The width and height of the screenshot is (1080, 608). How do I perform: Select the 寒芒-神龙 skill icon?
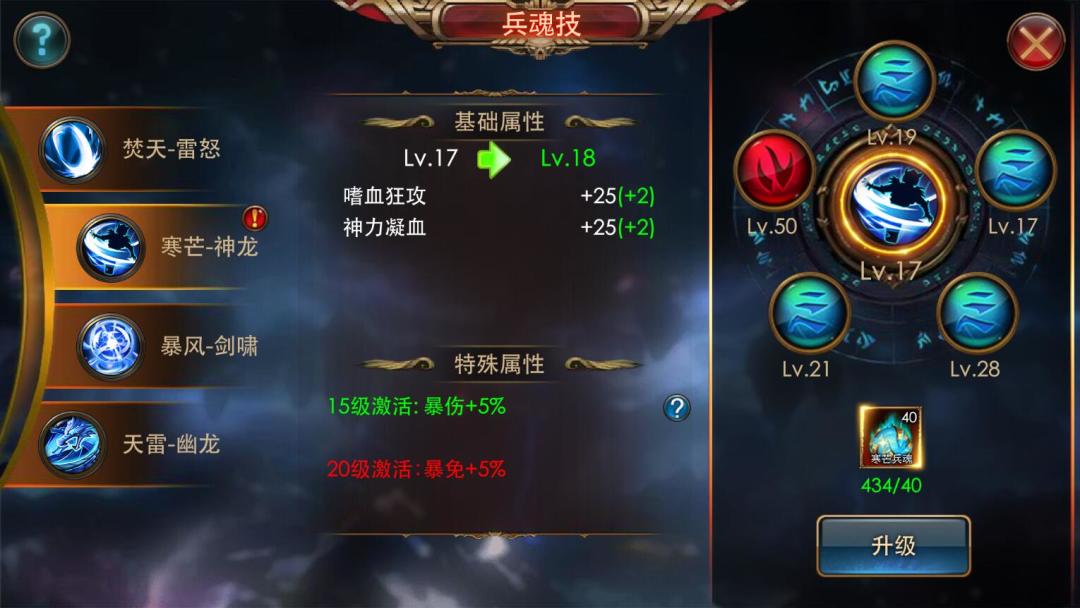click(110, 248)
